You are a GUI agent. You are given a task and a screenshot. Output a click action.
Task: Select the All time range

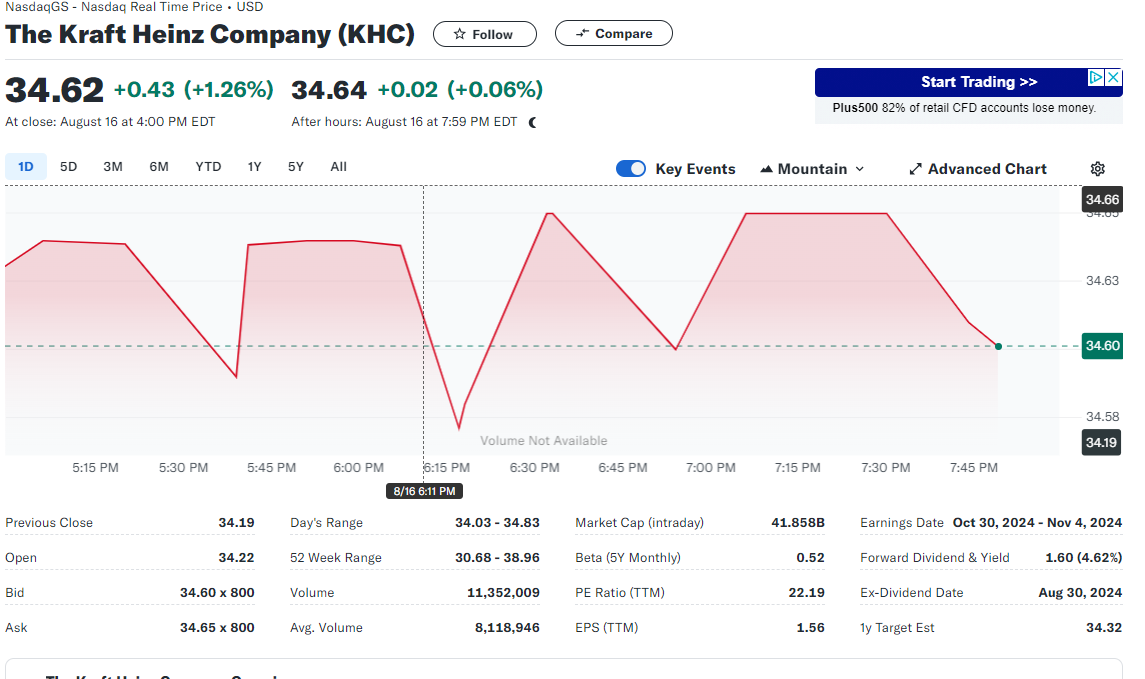click(339, 167)
